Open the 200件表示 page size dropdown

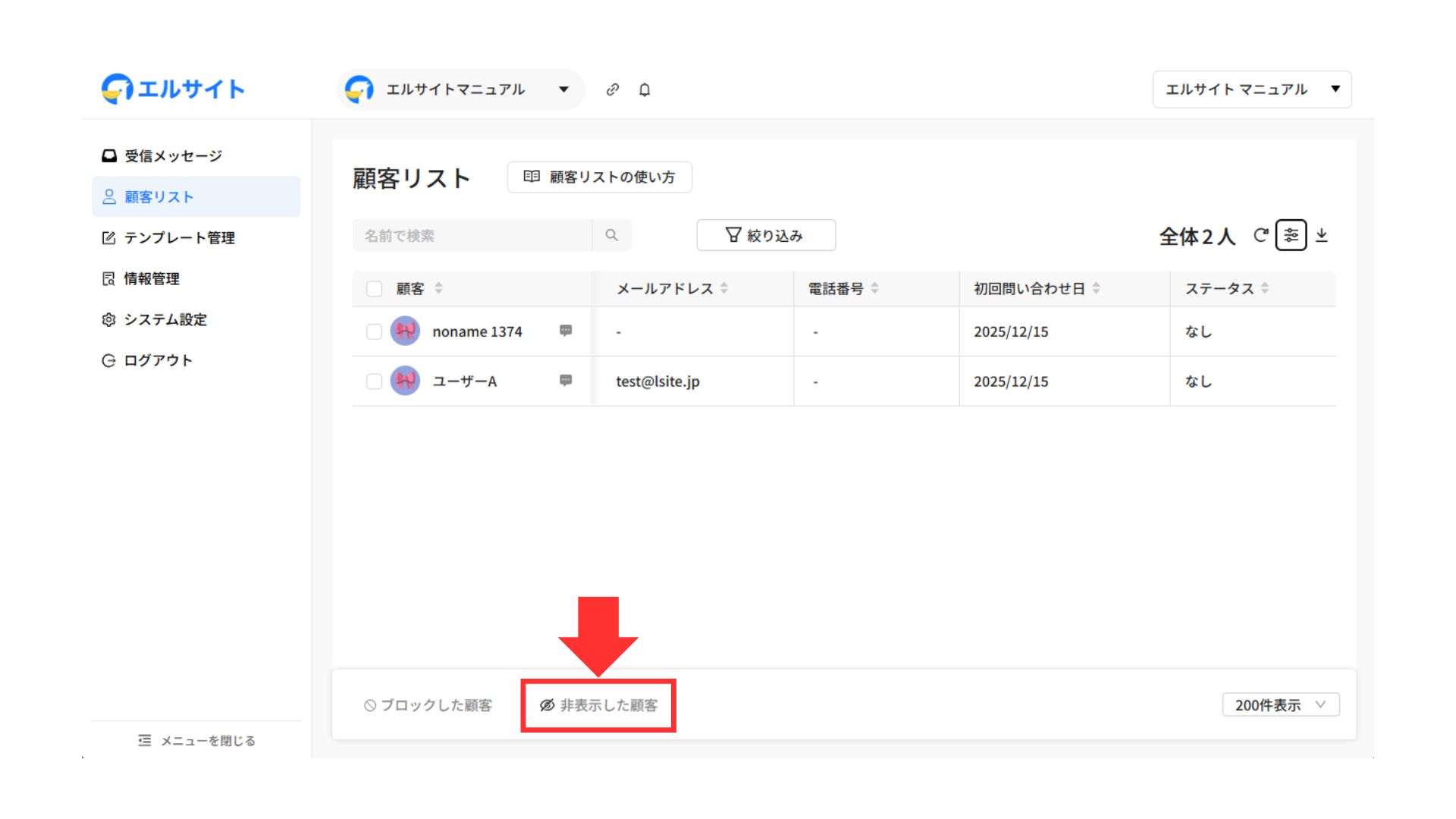[x=1280, y=705]
